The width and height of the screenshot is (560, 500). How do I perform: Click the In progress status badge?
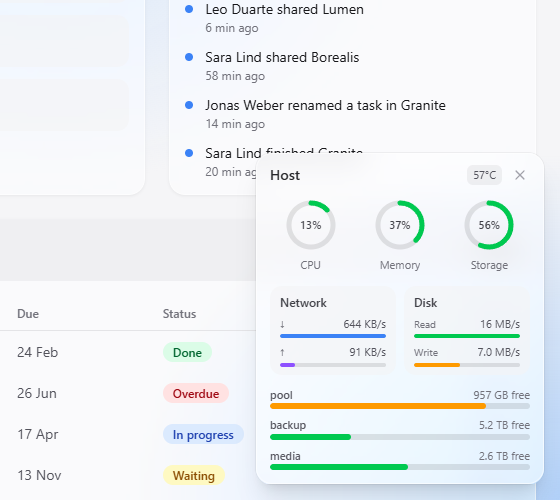tap(203, 435)
